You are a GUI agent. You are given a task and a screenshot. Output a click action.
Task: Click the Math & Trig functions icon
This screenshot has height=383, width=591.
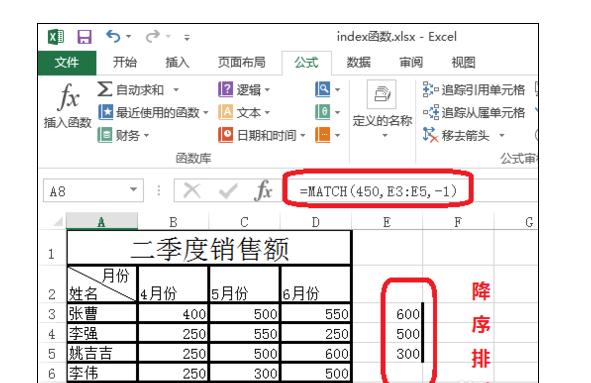click(323, 112)
